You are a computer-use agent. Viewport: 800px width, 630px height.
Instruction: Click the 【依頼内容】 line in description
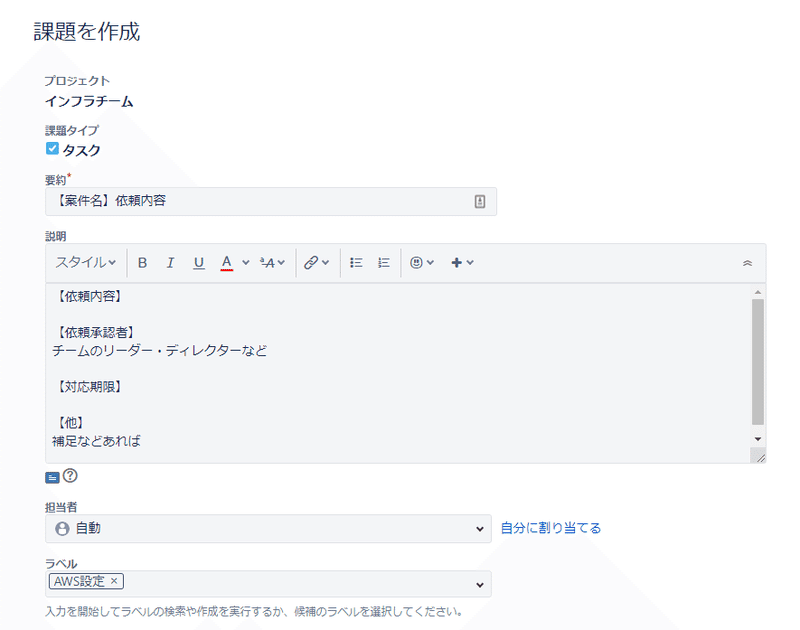(88, 296)
